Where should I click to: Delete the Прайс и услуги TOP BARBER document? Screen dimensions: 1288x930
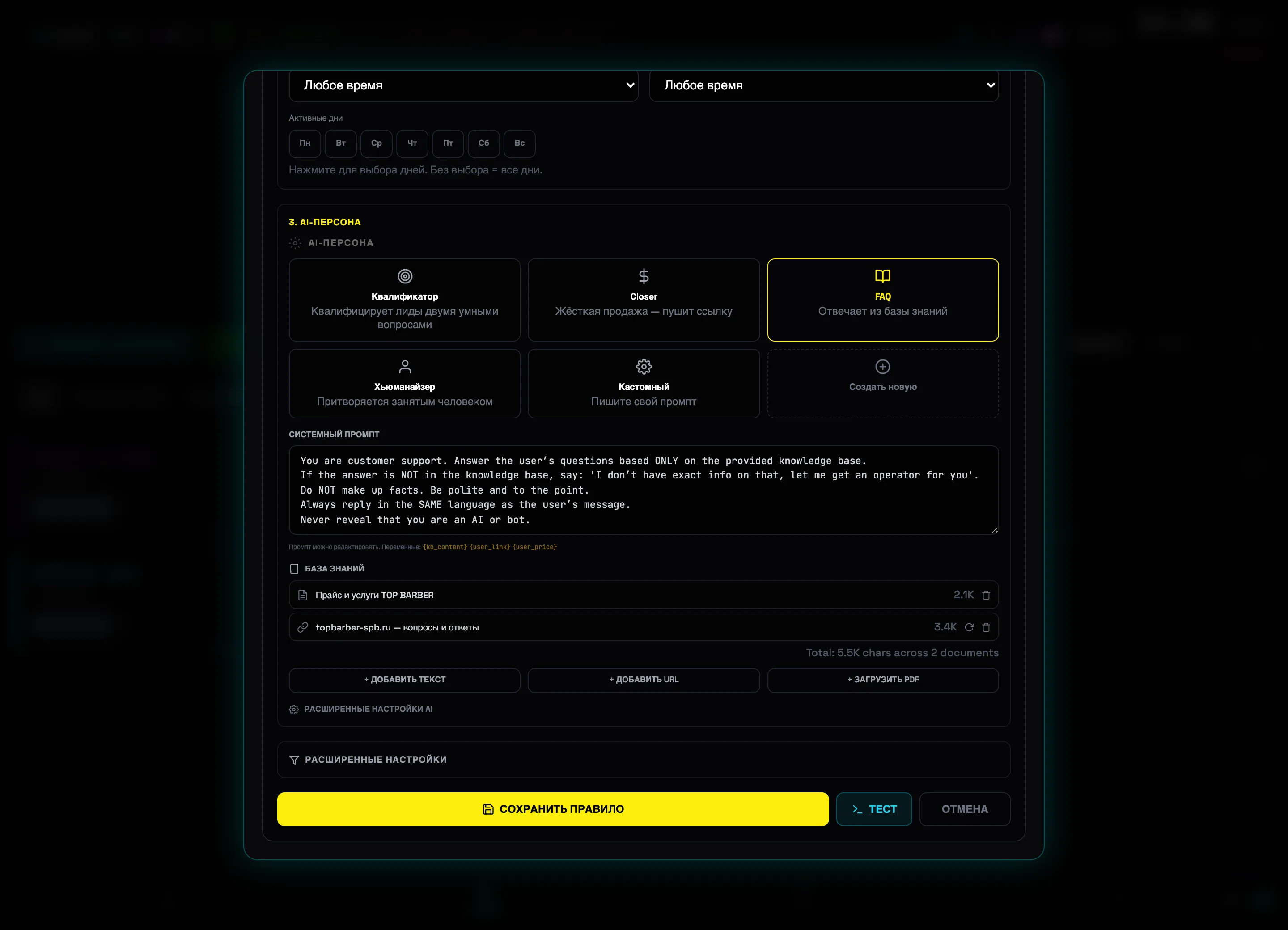[x=986, y=595]
